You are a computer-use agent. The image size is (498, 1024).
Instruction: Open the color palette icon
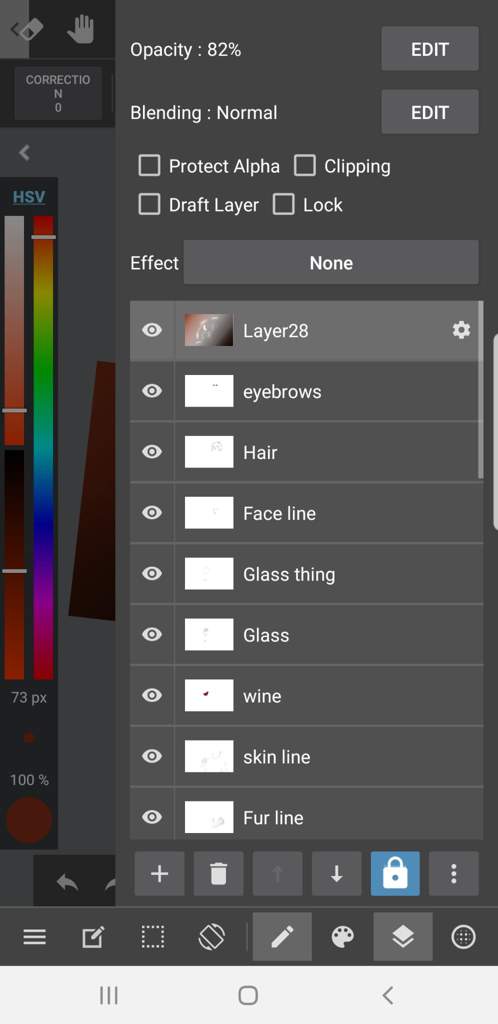343,938
